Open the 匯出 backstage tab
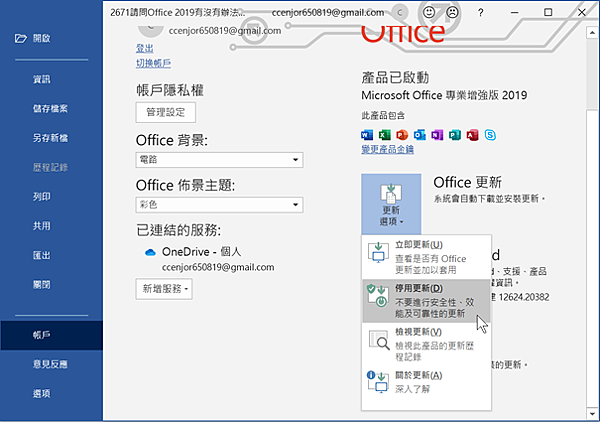This screenshot has width=600, height=422. coord(51,255)
